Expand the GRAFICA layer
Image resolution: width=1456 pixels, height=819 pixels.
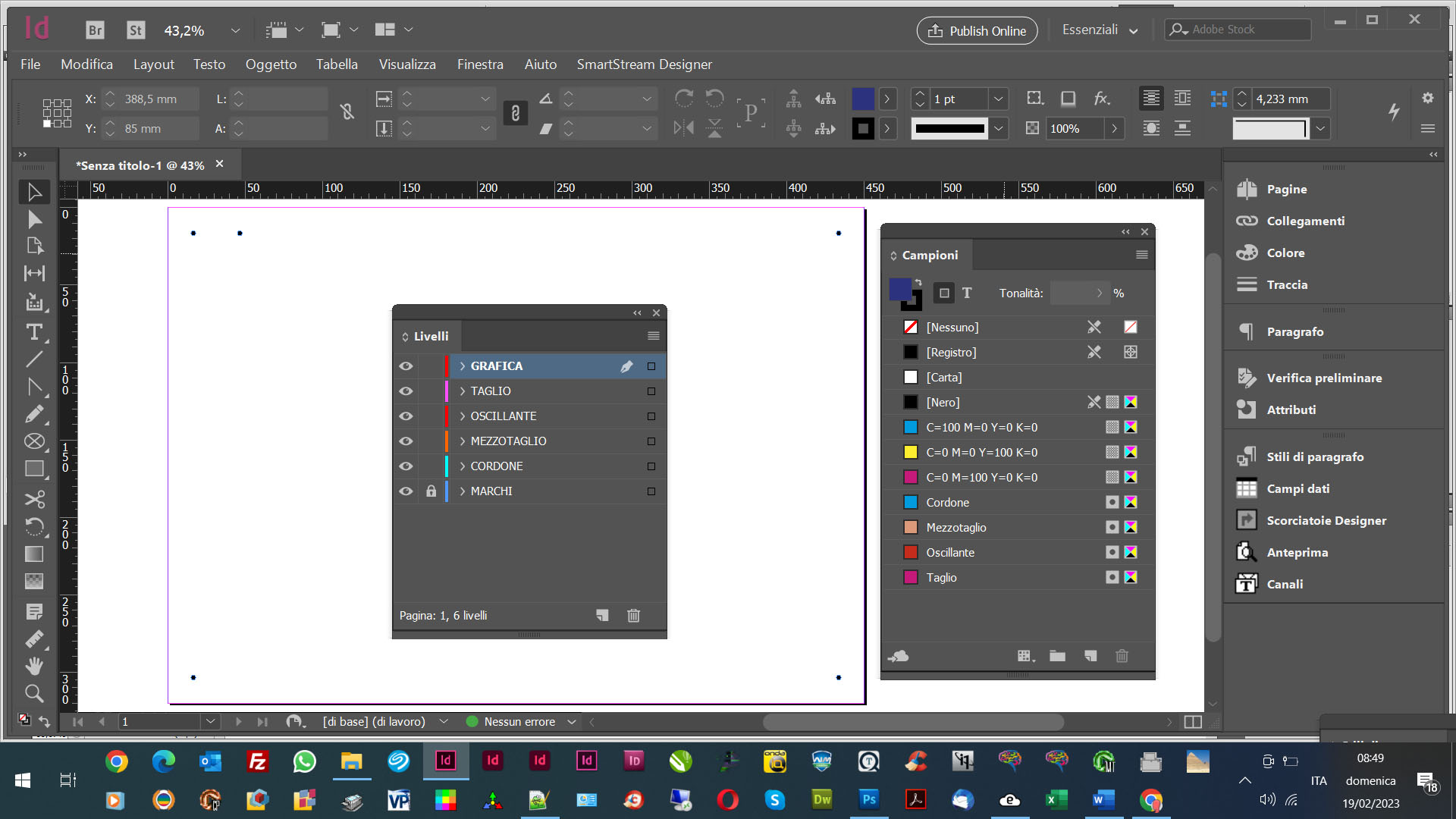462,366
